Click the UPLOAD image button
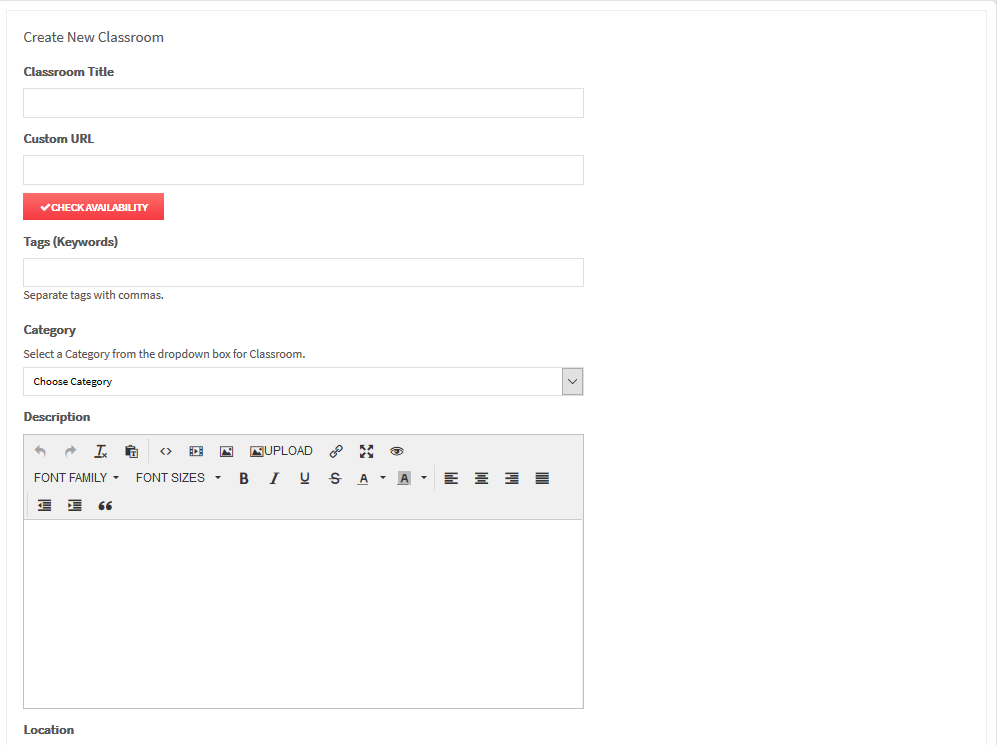This screenshot has width=997, height=745. click(281, 451)
